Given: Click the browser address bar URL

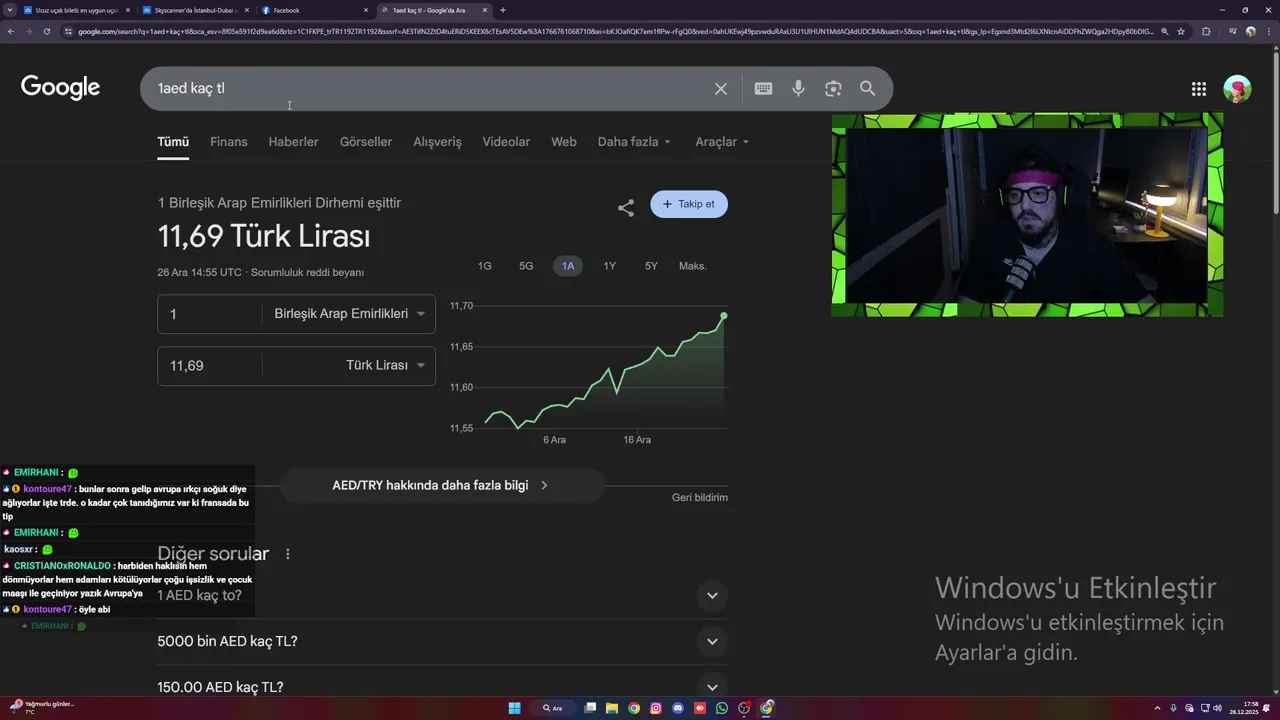Looking at the screenshot, I should pos(615,31).
